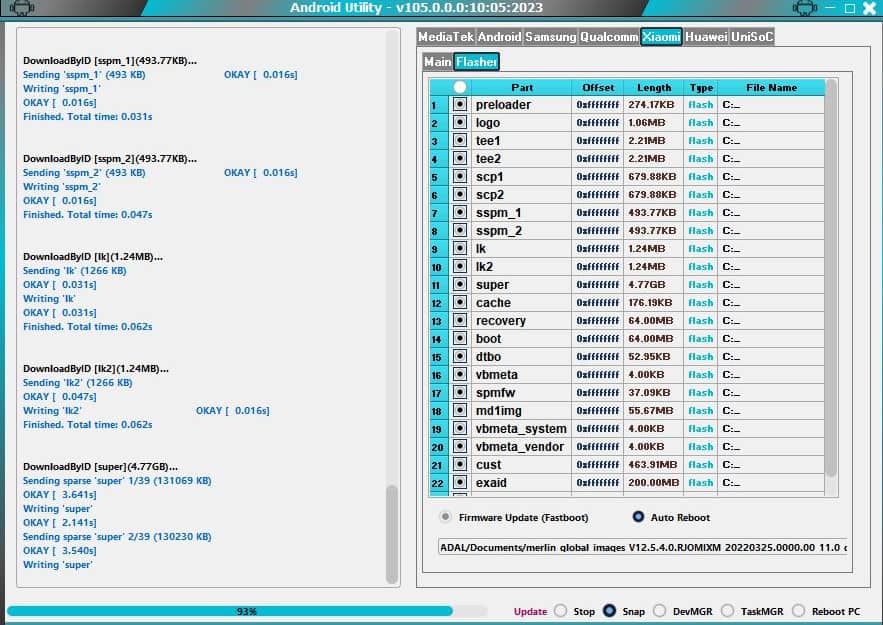Select the cache partition name
This screenshot has height=625, width=883.
(493, 303)
